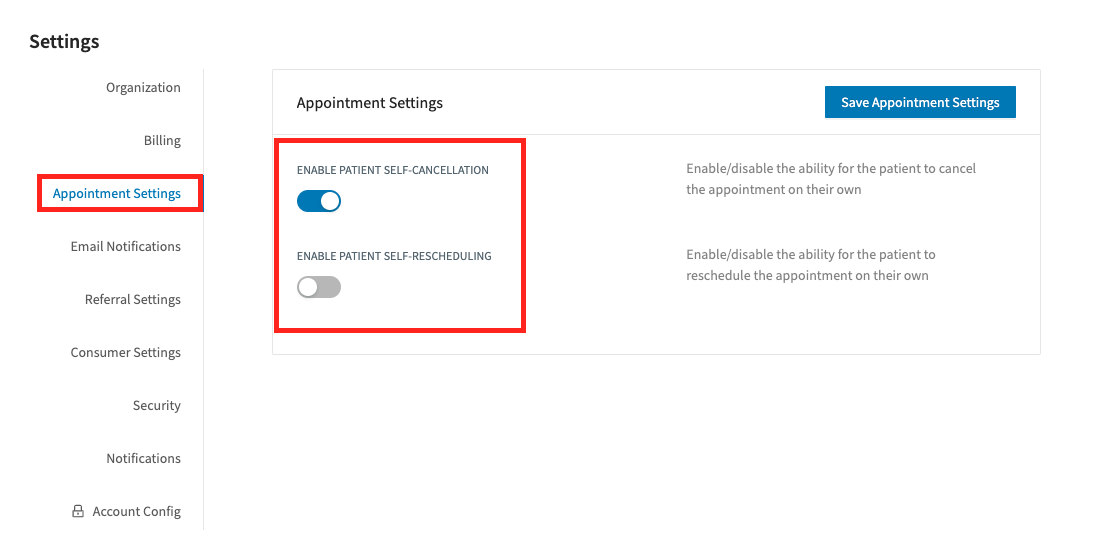The width and height of the screenshot is (1105, 550).
Task: Open the Notifications sidebar item
Action: point(143,458)
